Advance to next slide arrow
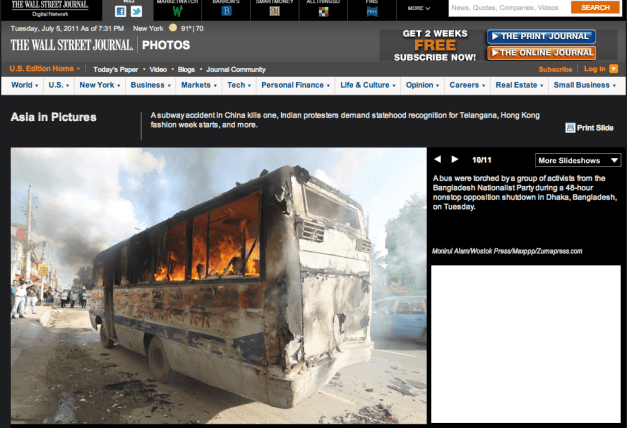This screenshot has height=428, width=627. pyautogui.click(x=455, y=160)
